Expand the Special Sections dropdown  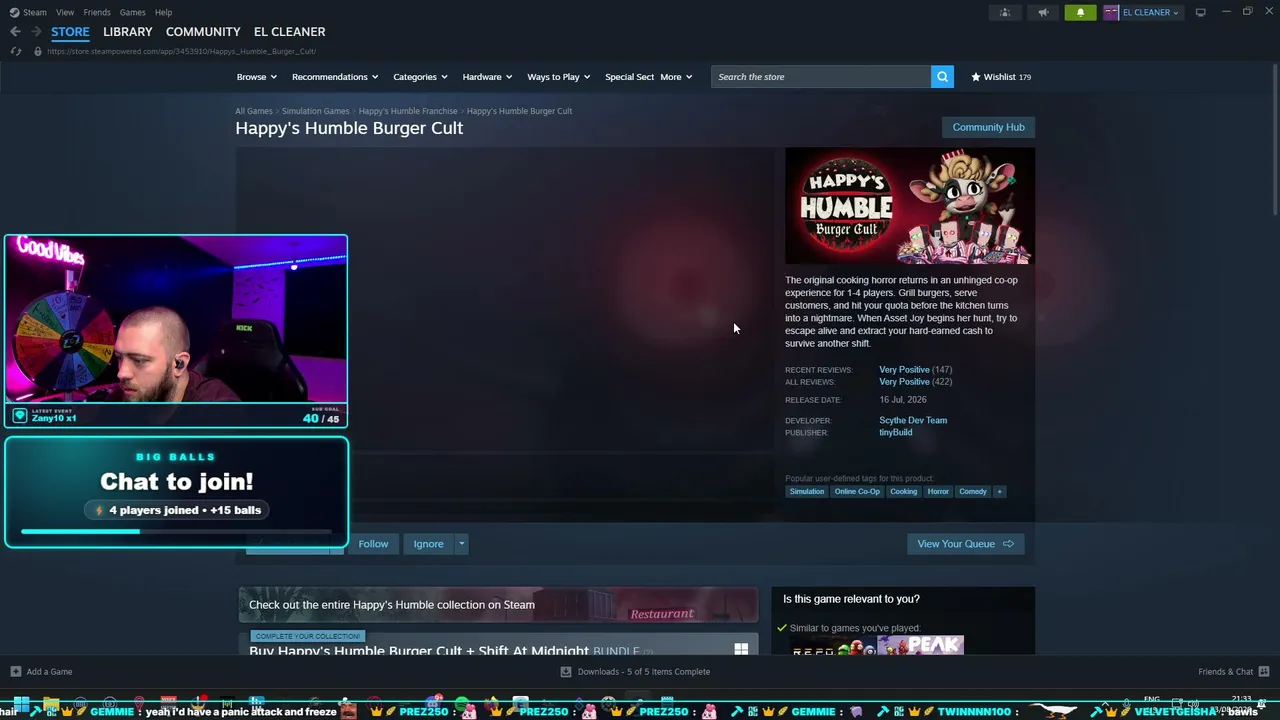tap(629, 77)
